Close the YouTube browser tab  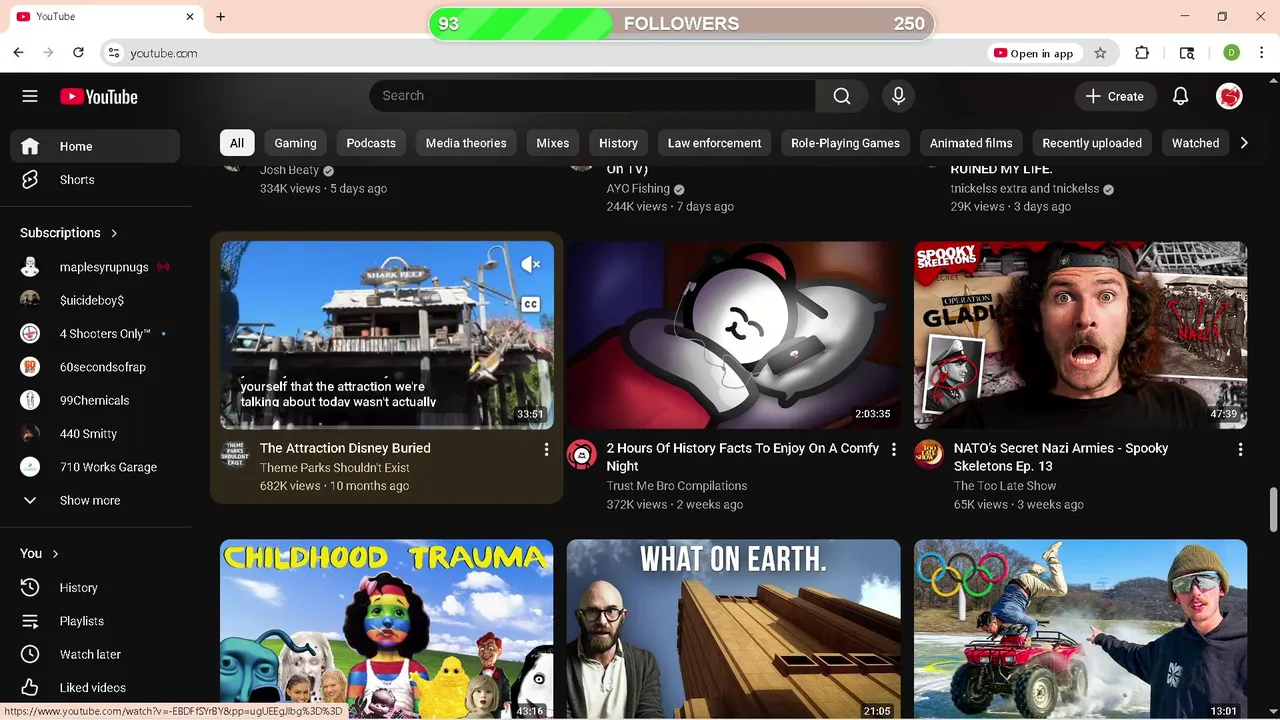pos(190,16)
